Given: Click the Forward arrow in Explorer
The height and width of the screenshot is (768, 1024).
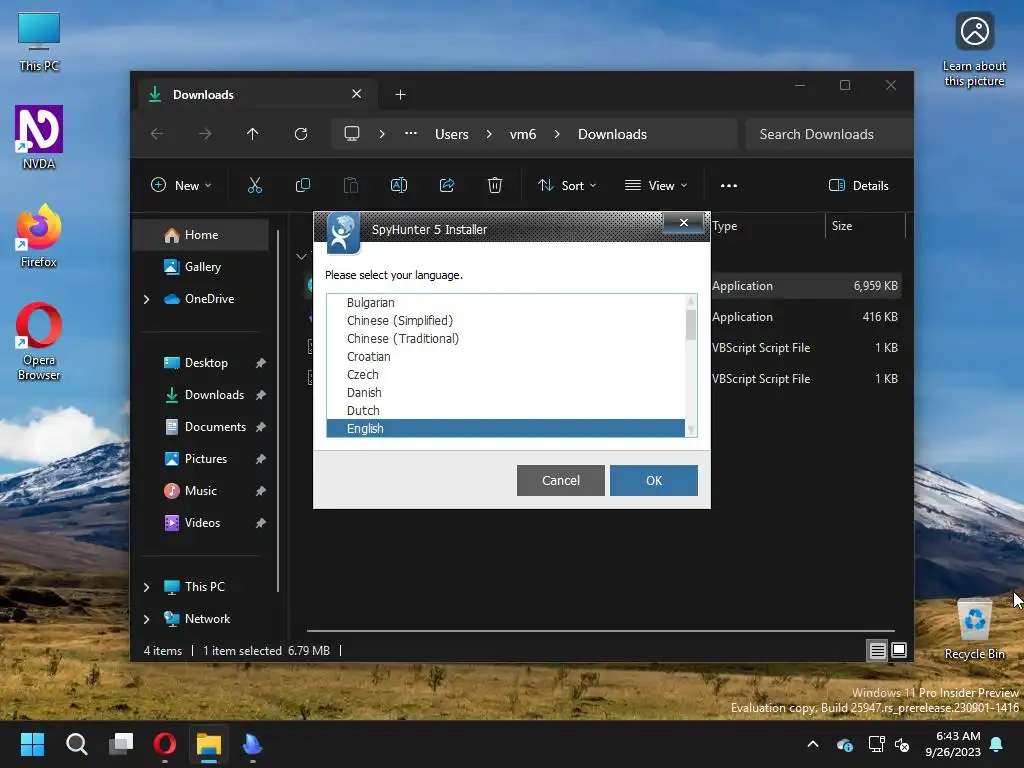Looking at the screenshot, I should (205, 134).
